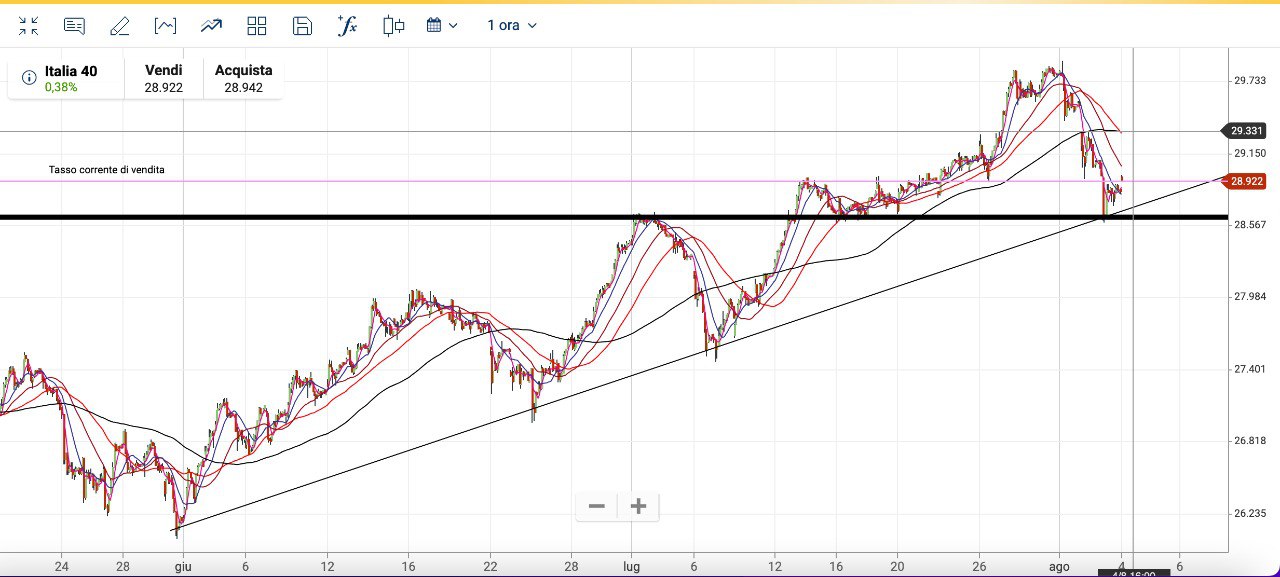Add indicator using the fx icon
The height and width of the screenshot is (577, 1280).
point(347,26)
